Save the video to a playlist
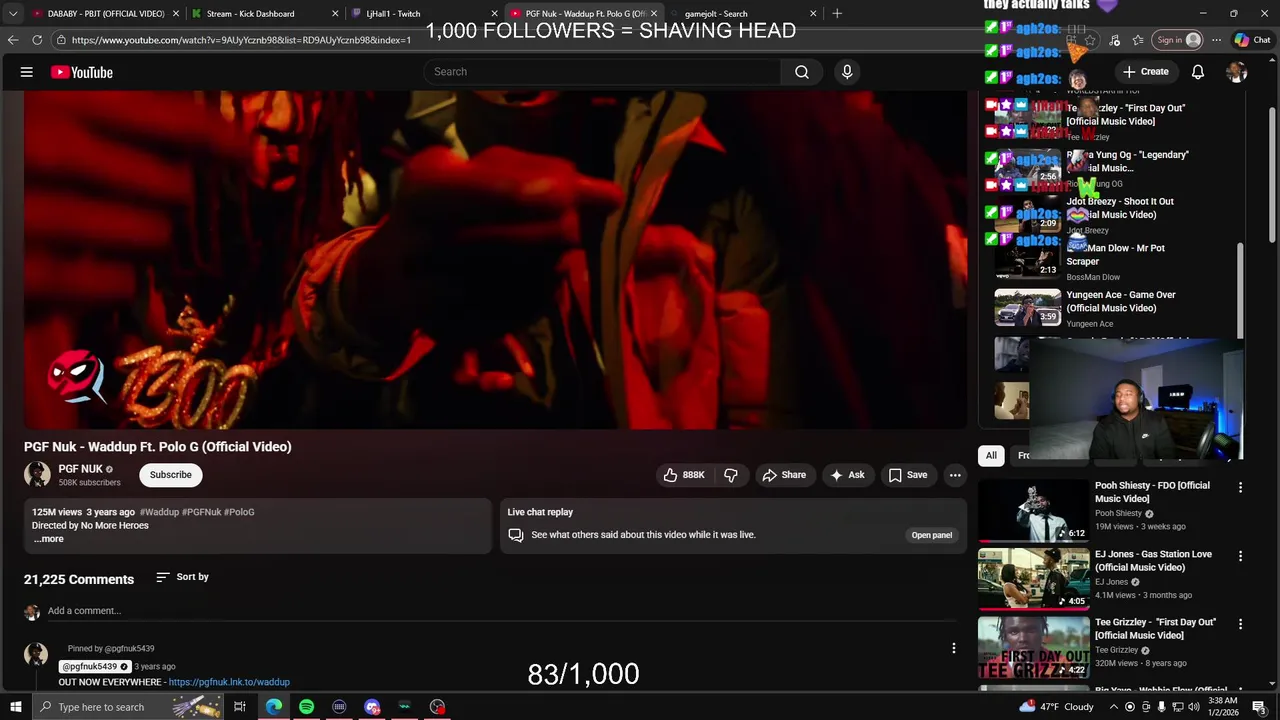 907,475
